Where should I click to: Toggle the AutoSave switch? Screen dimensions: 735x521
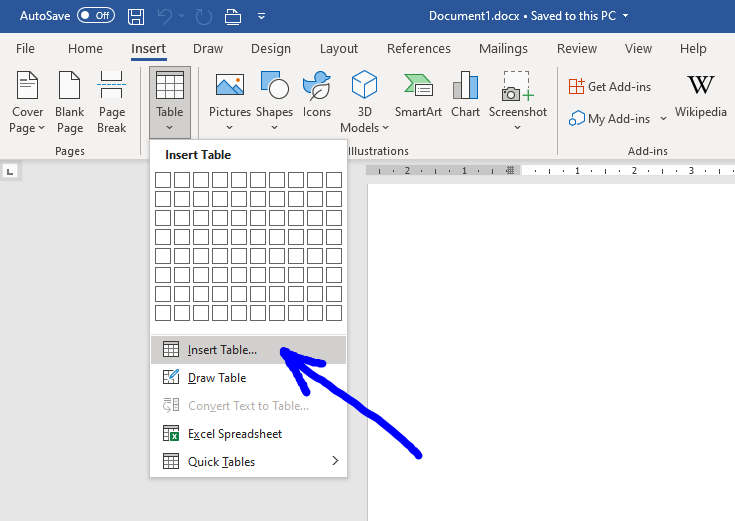pyautogui.click(x=96, y=16)
